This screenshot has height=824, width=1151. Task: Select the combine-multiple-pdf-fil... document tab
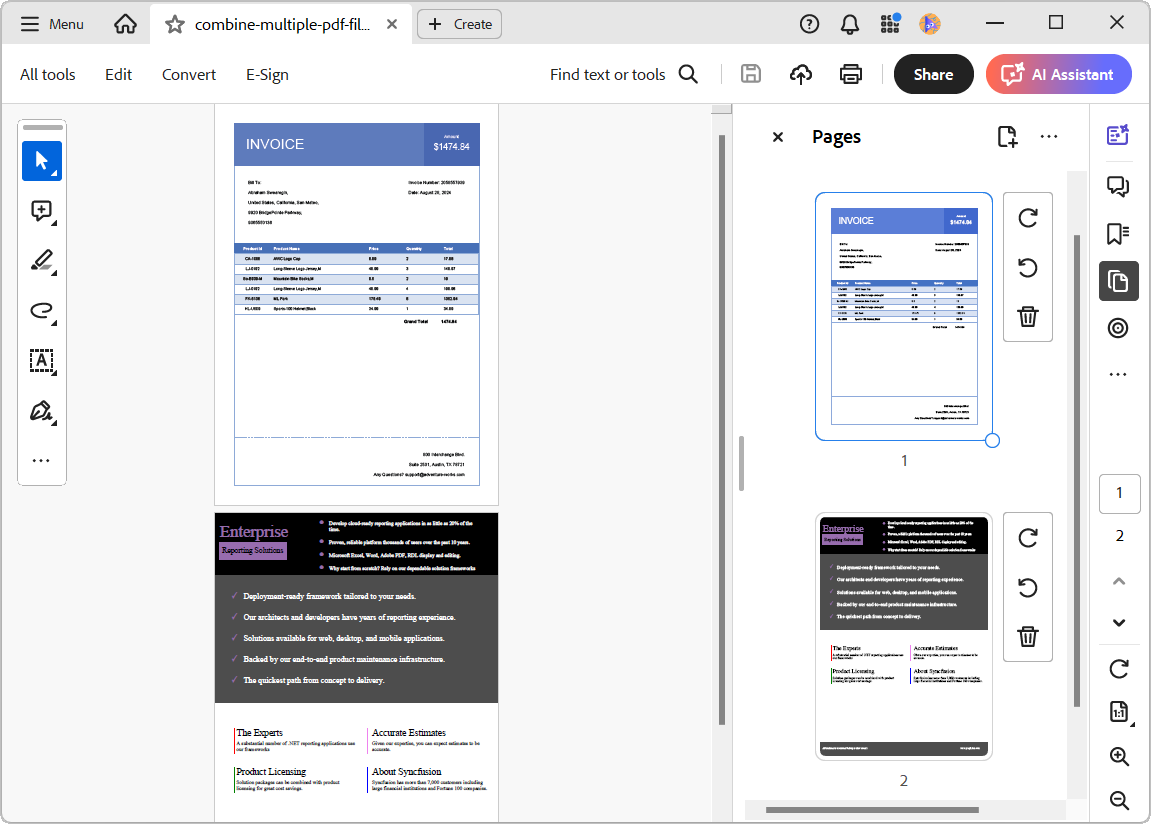pos(282,24)
